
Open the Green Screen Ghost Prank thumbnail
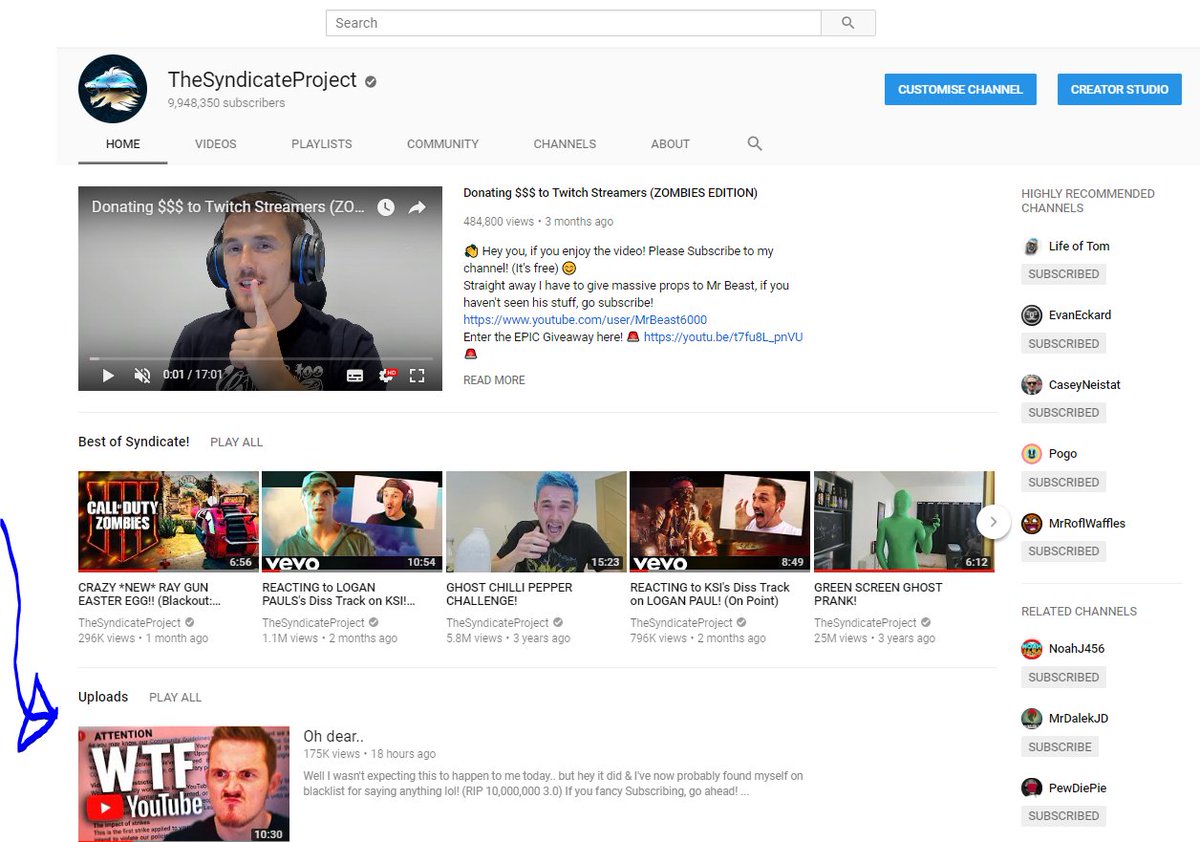[x=904, y=521]
